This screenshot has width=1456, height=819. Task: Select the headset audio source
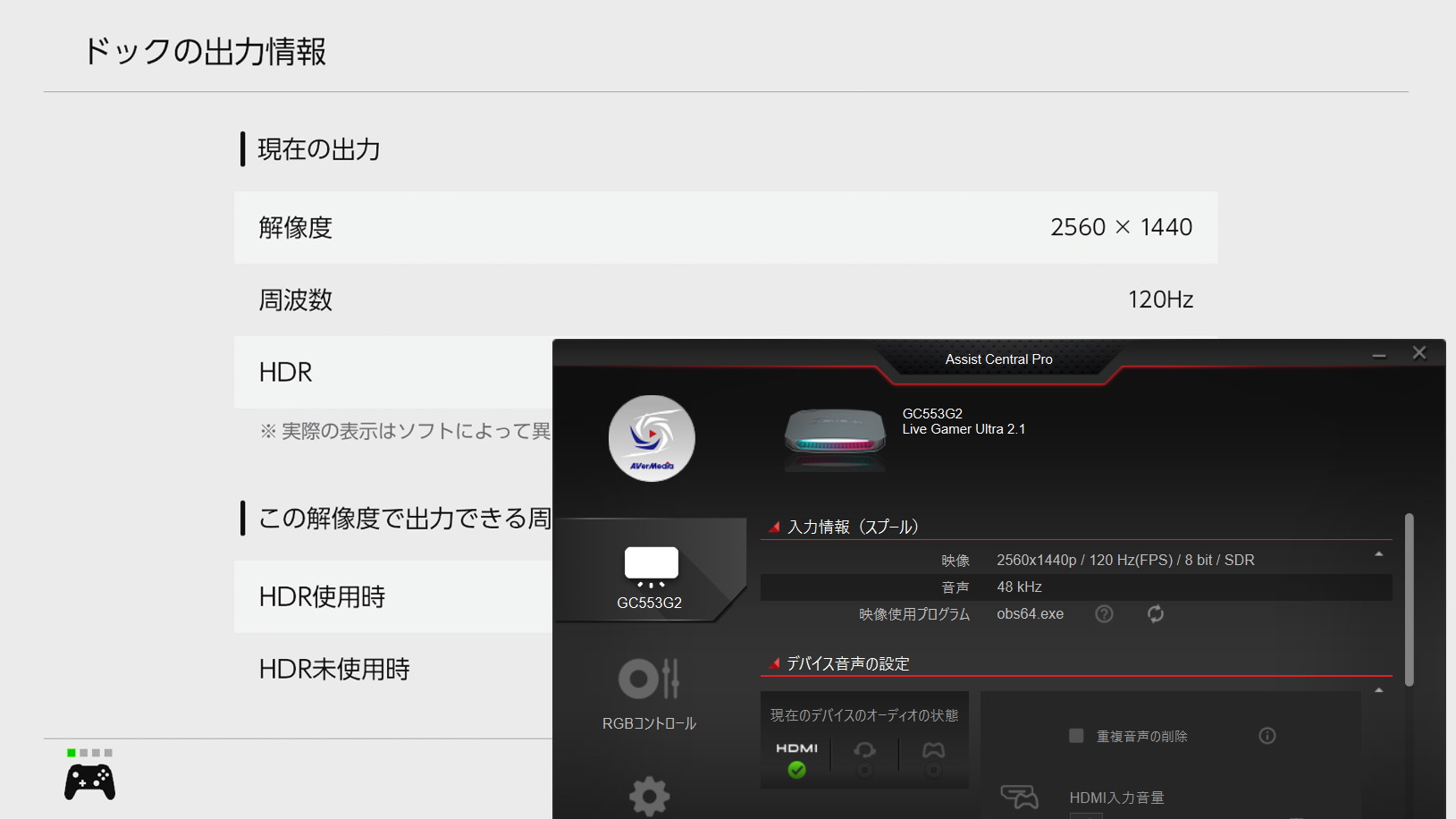[864, 758]
